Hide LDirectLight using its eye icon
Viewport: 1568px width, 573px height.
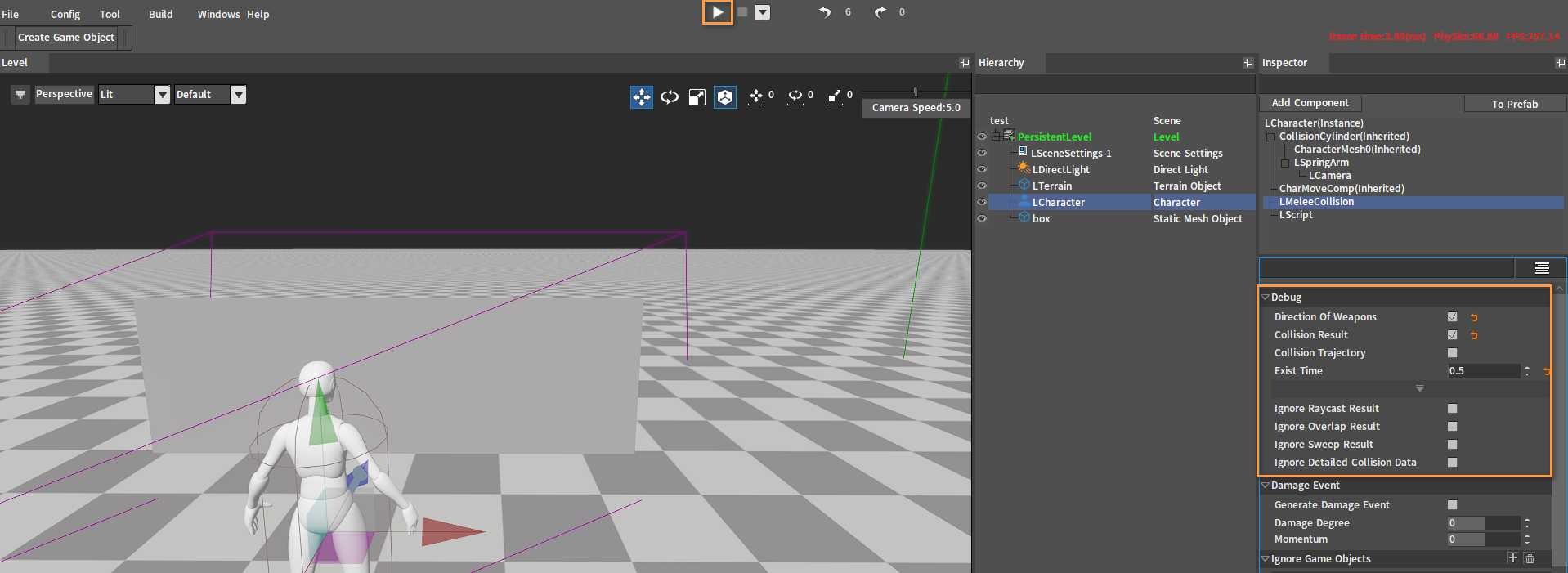pyautogui.click(x=982, y=169)
